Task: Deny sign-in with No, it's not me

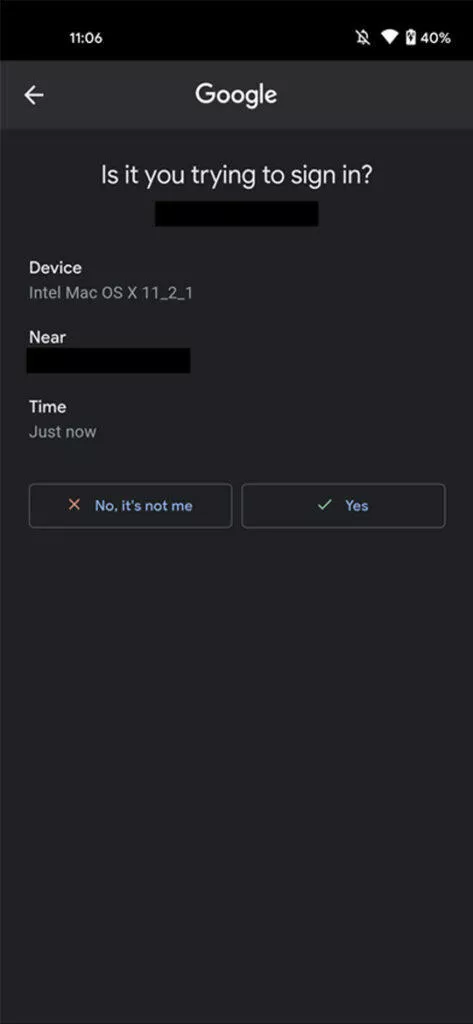Action: [130, 505]
